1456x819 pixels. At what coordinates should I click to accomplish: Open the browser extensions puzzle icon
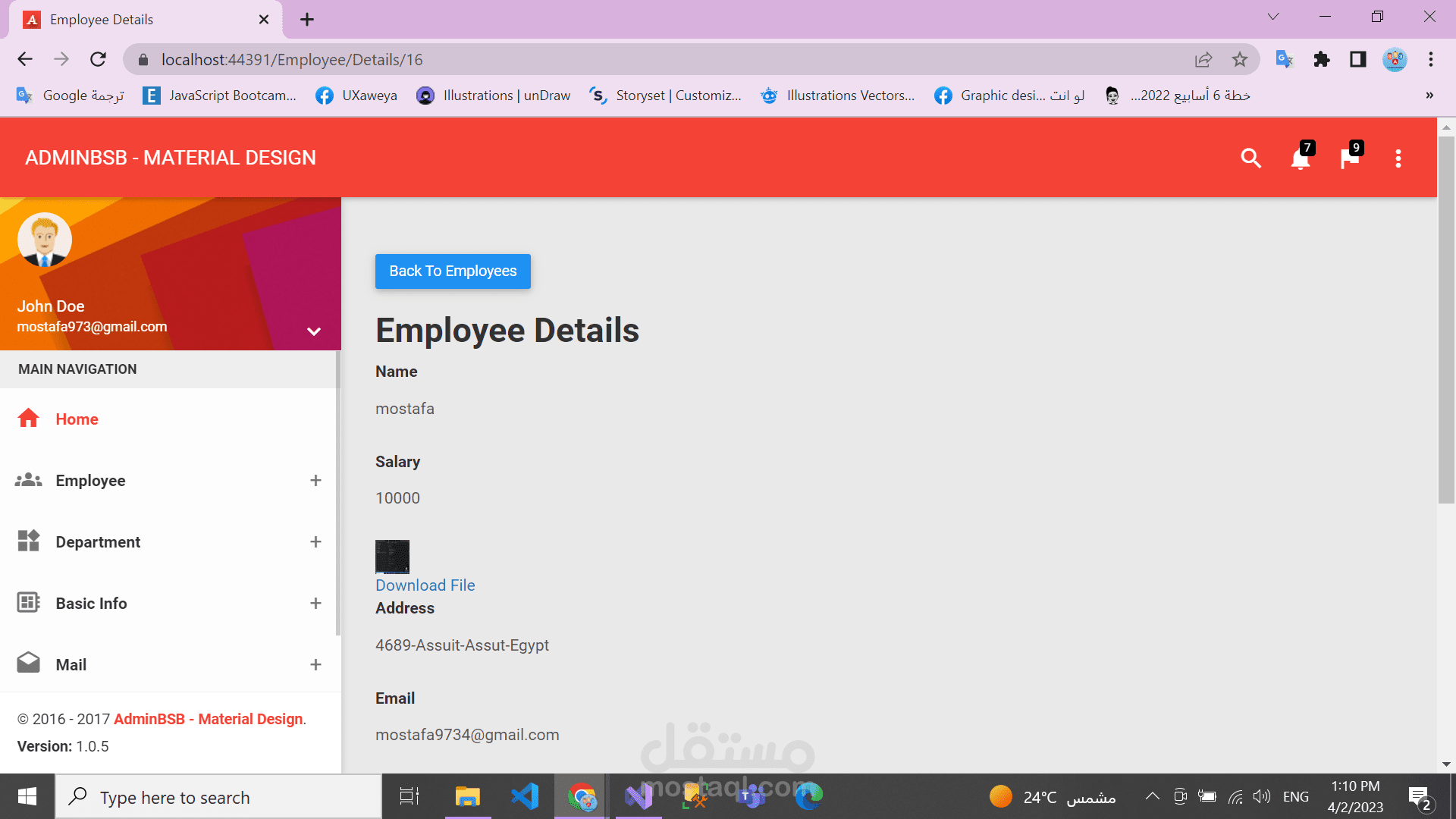tap(1322, 59)
